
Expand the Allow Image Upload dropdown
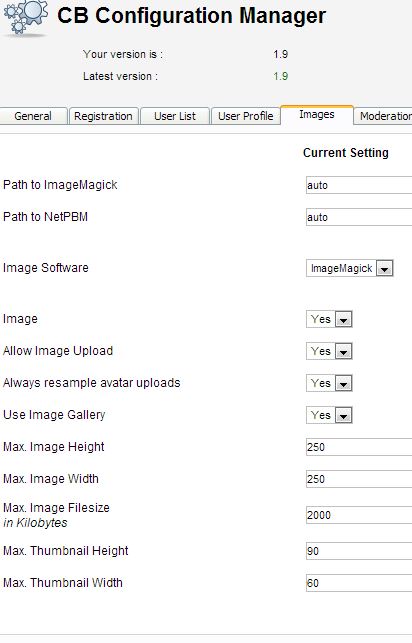[329, 351]
